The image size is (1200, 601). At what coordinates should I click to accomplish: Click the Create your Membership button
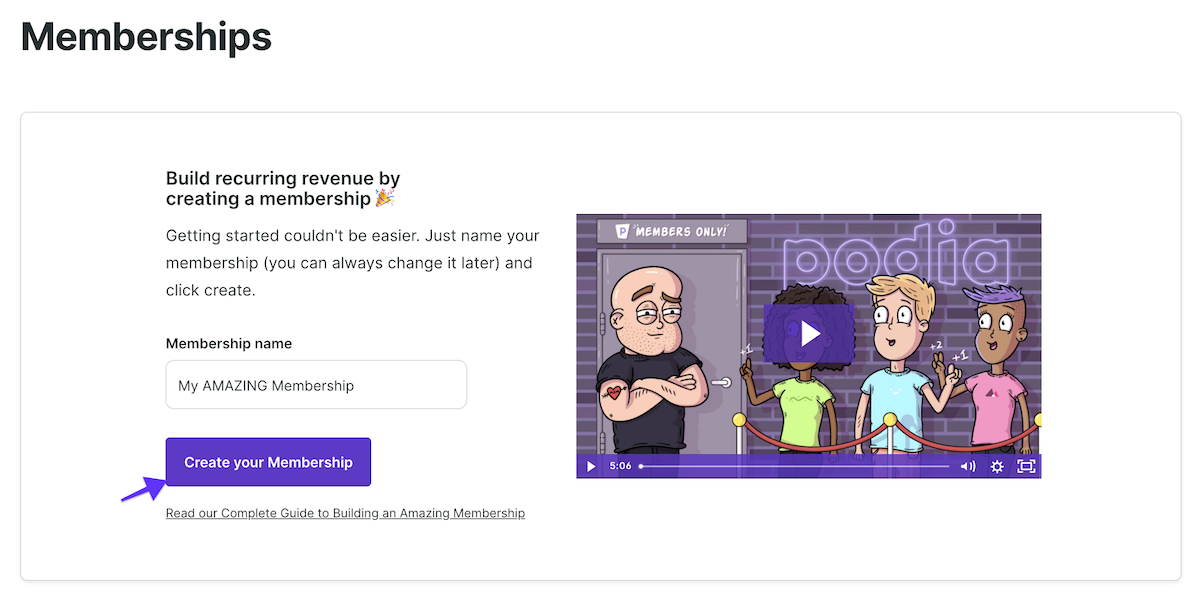[x=268, y=462]
